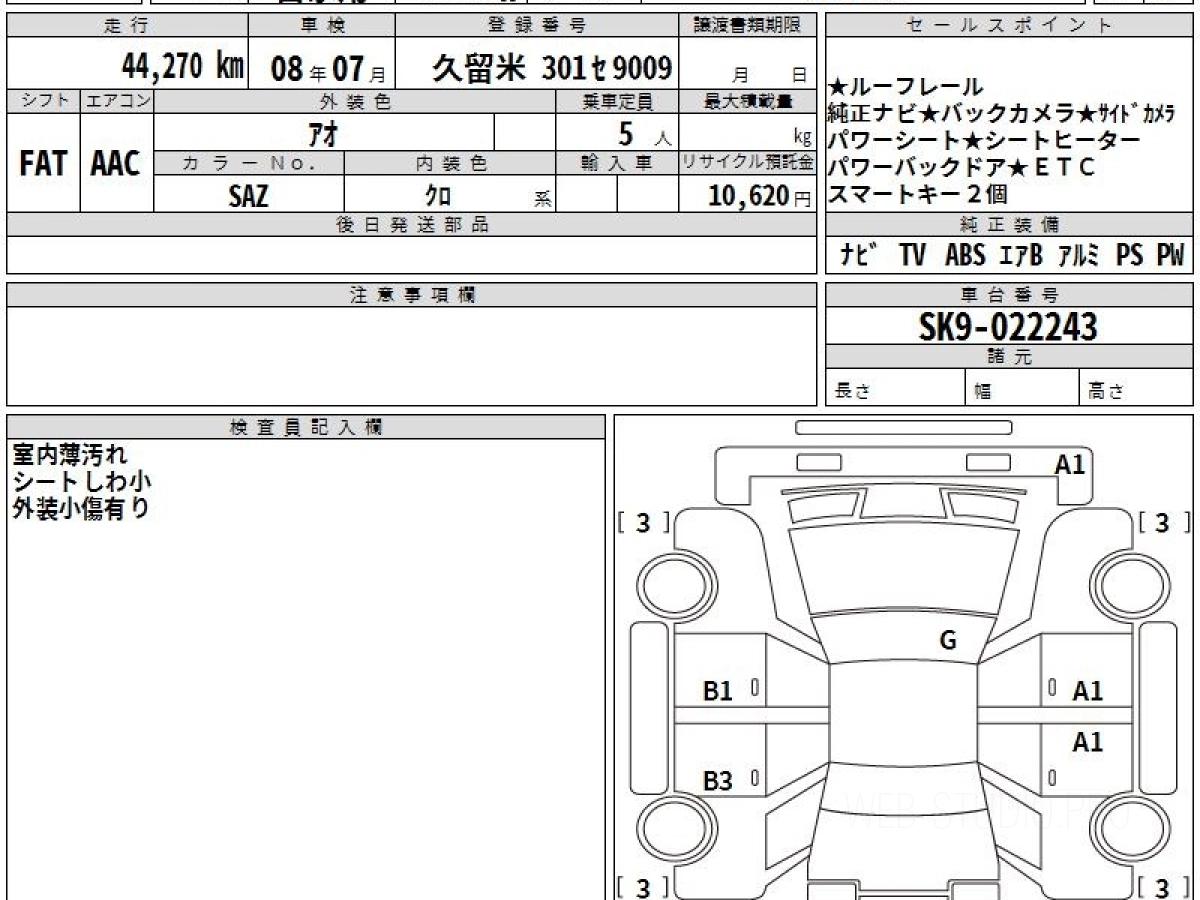The image size is (1200, 900).
Task: Select the 走行 header cell
Action: pos(127,26)
